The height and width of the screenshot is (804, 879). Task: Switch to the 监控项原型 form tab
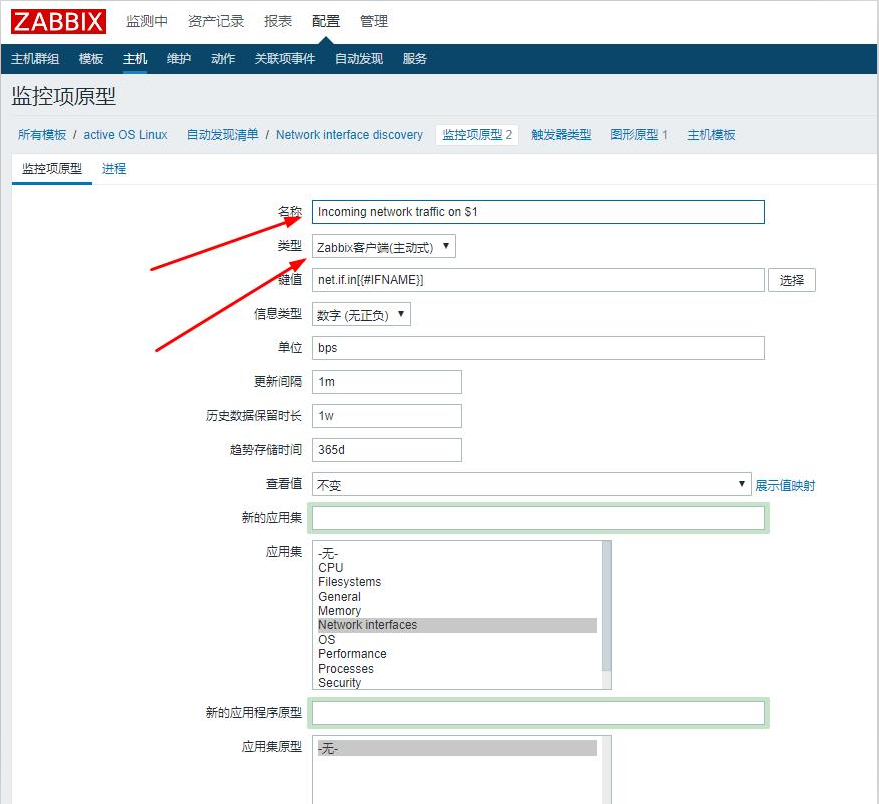[52, 169]
